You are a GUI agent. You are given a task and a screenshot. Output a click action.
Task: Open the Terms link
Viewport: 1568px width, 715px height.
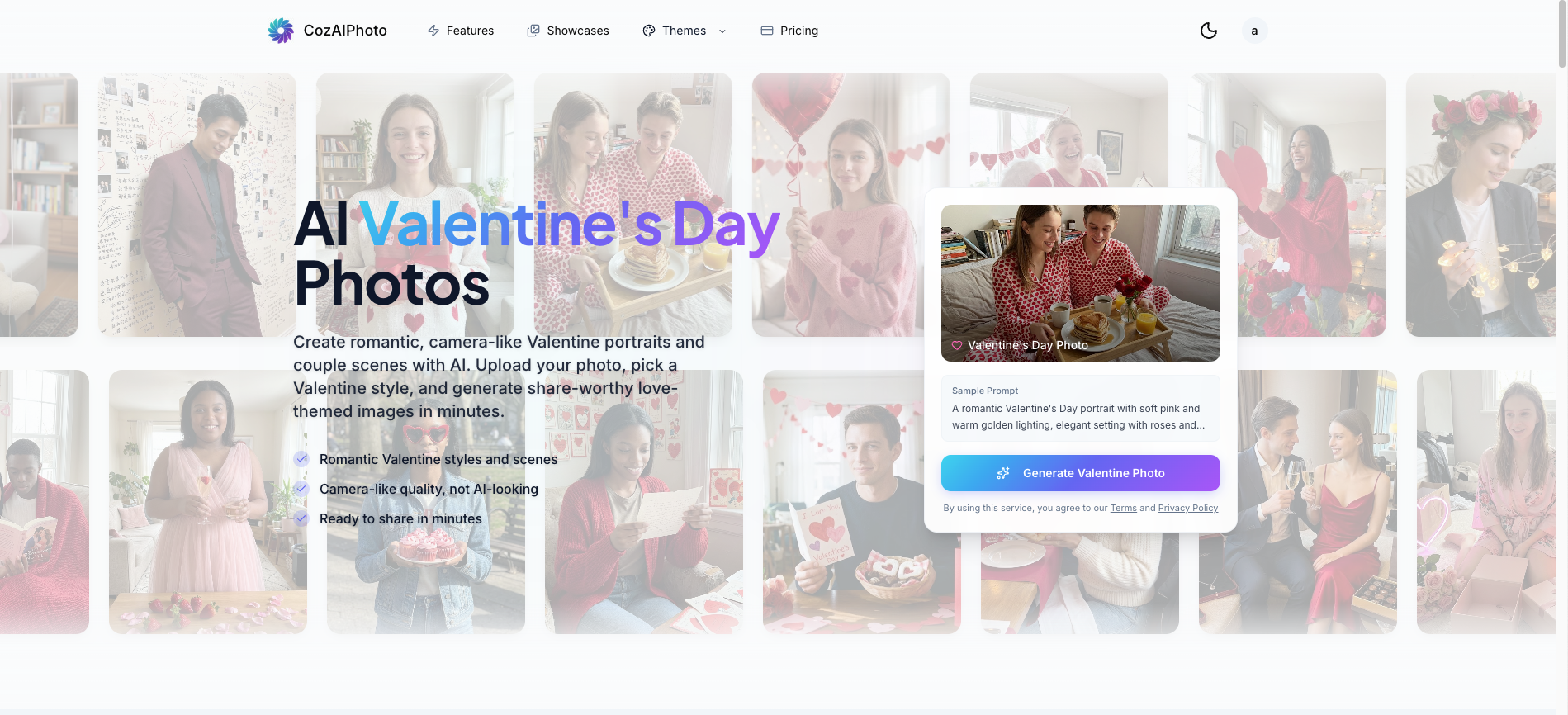click(x=1123, y=508)
